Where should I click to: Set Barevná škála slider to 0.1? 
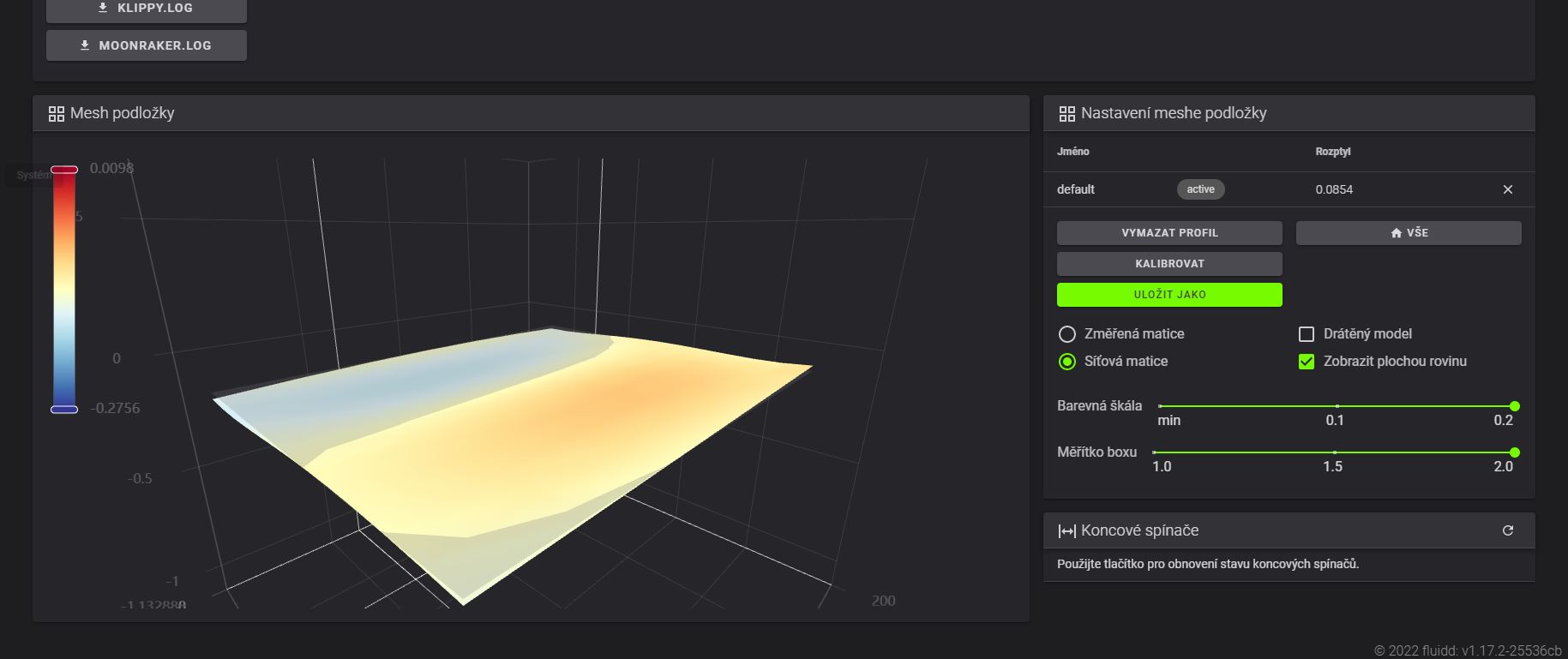[1337, 406]
